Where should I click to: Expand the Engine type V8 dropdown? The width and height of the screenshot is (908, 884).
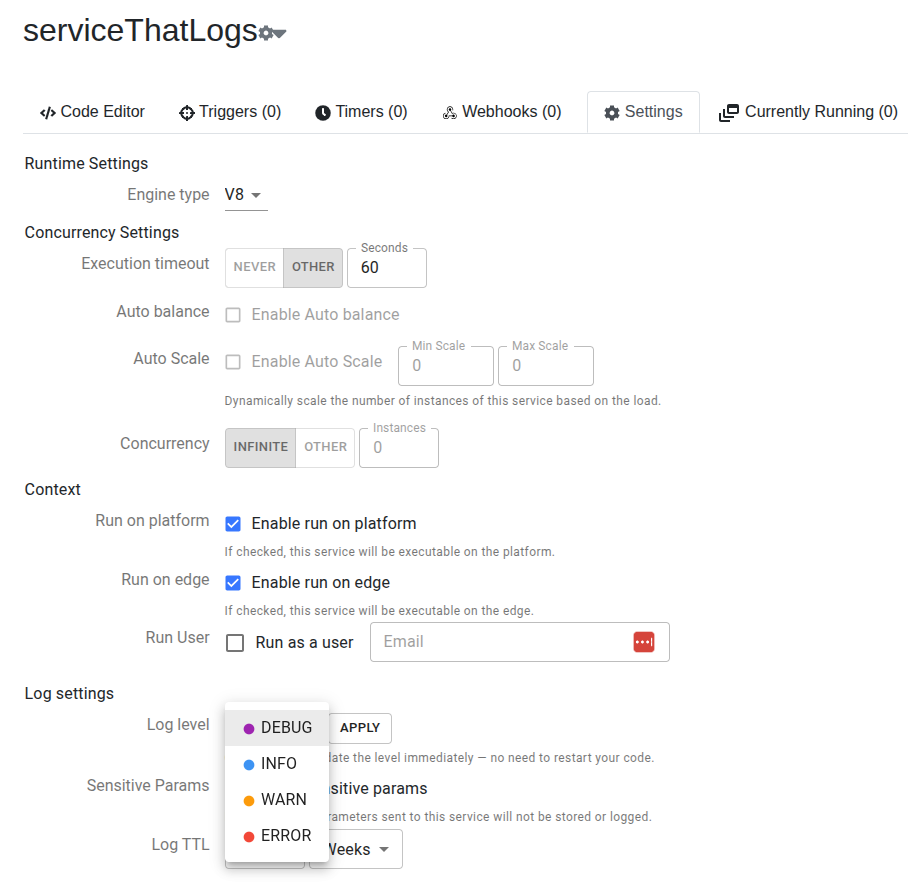pyautogui.click(x=245, y=195)
